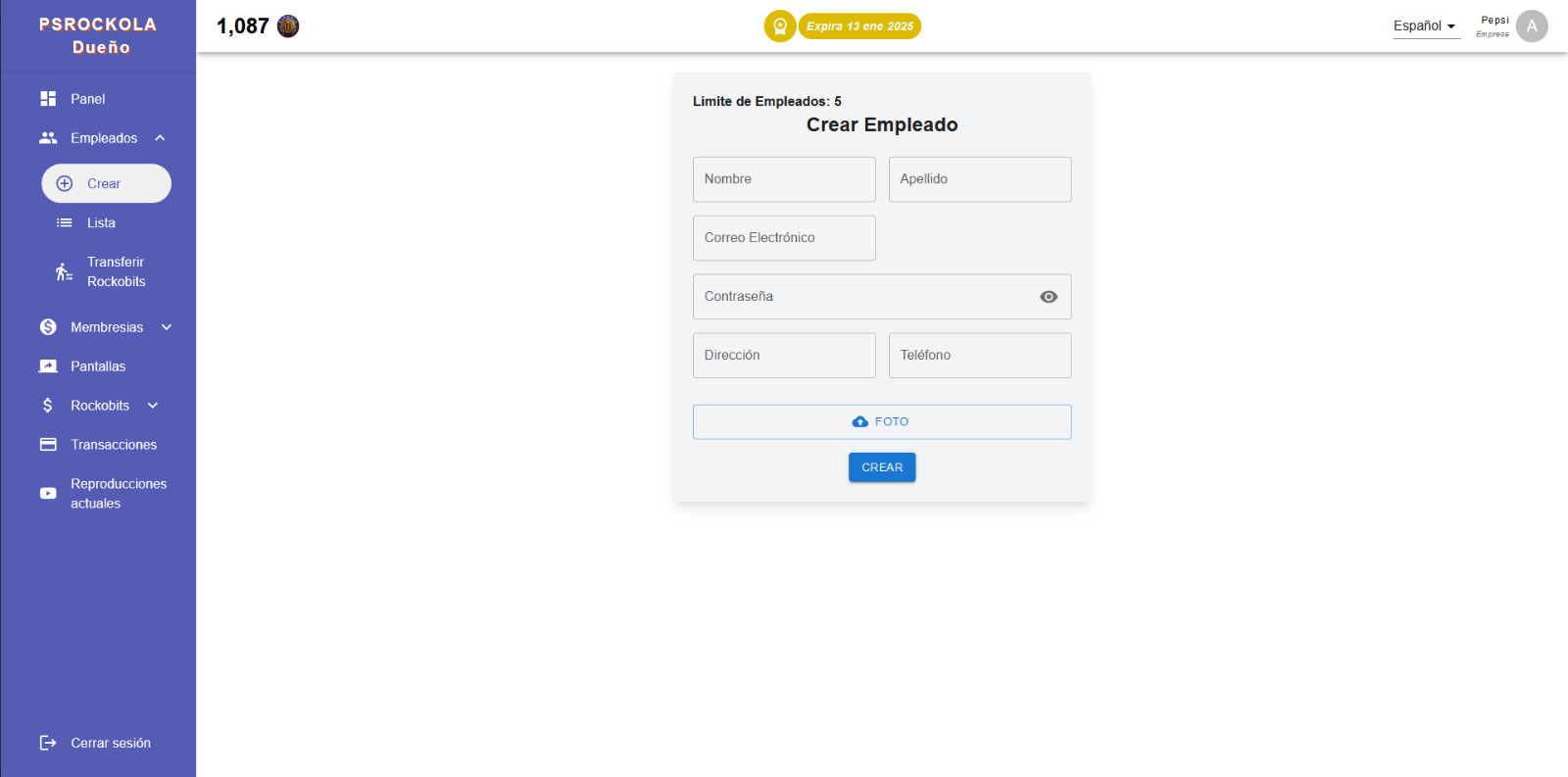
Task: Submit the form with CREAR button
Action: 882,467
